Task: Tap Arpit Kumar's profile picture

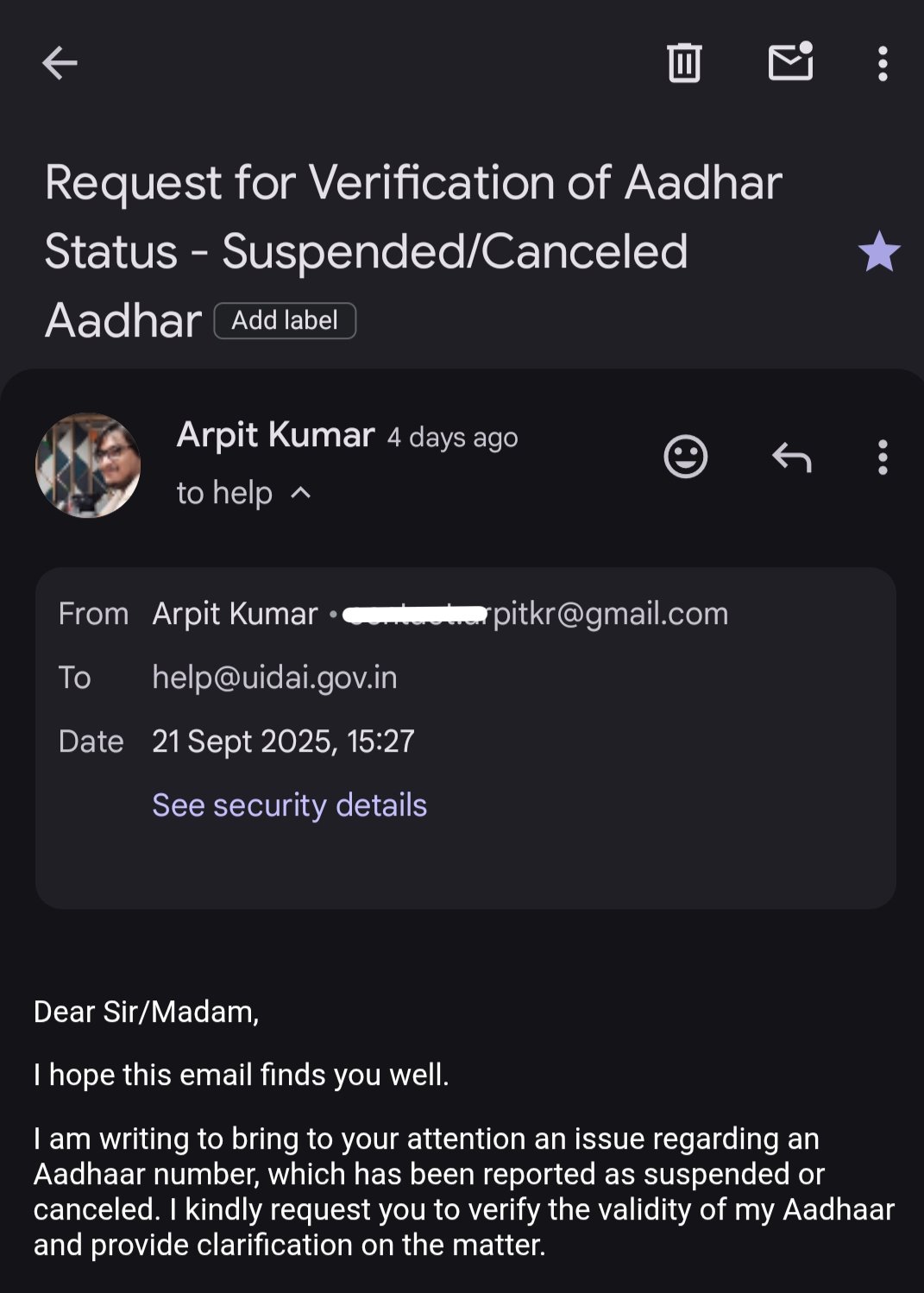Action: [88, 465]
